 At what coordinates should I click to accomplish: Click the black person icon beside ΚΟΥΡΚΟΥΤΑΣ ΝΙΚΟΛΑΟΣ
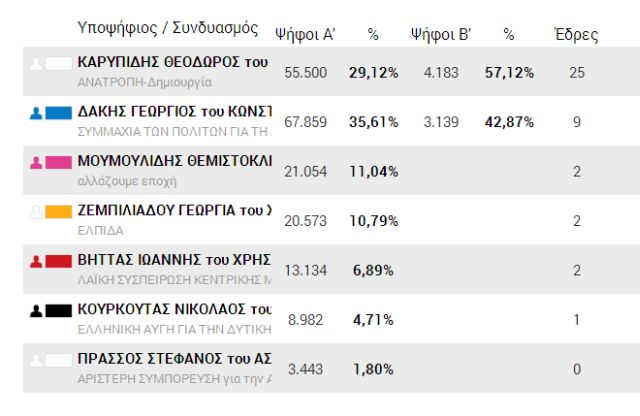37,310
